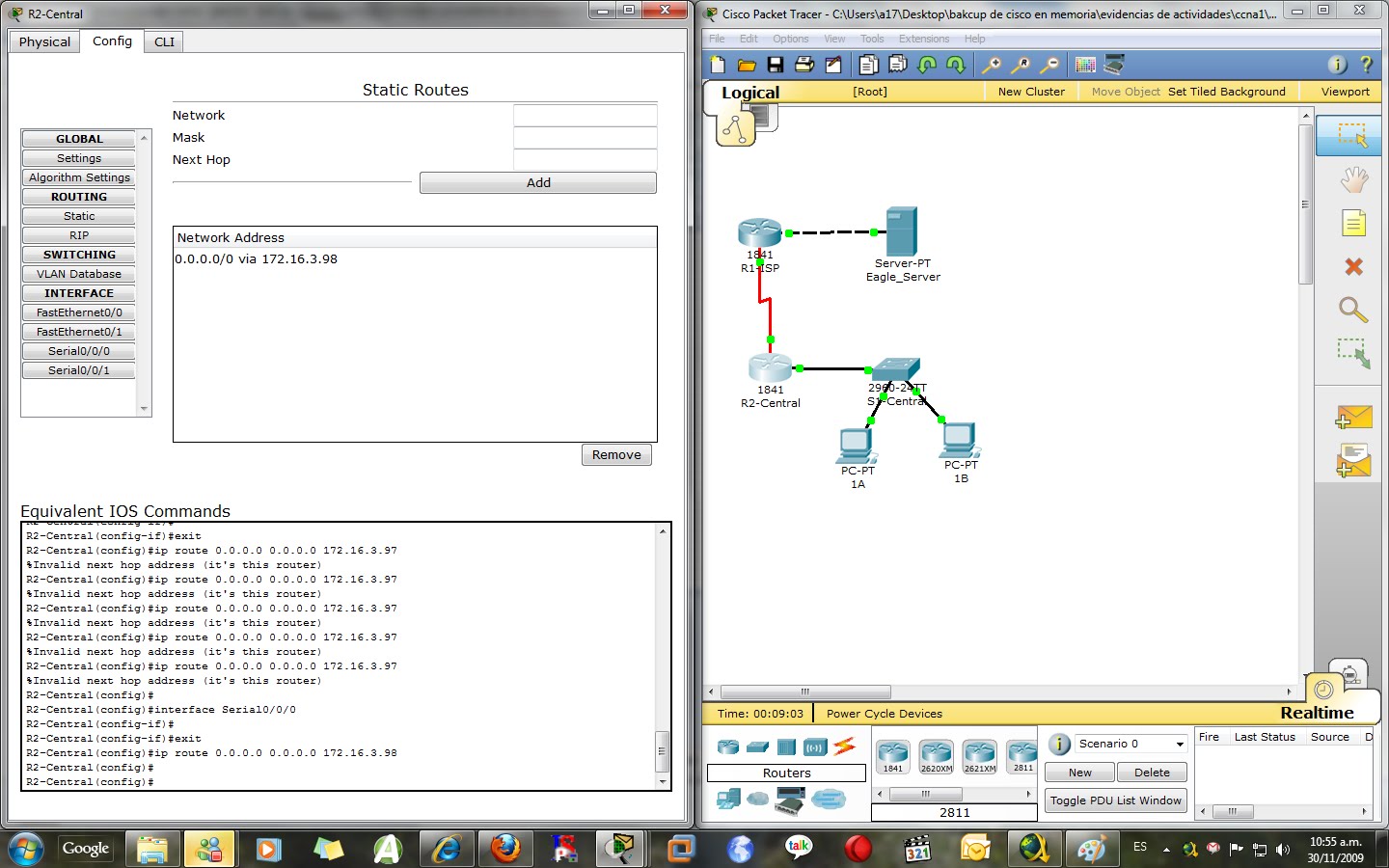
Task: Open the RIP routing settings
Action: (x=79, y=235)
